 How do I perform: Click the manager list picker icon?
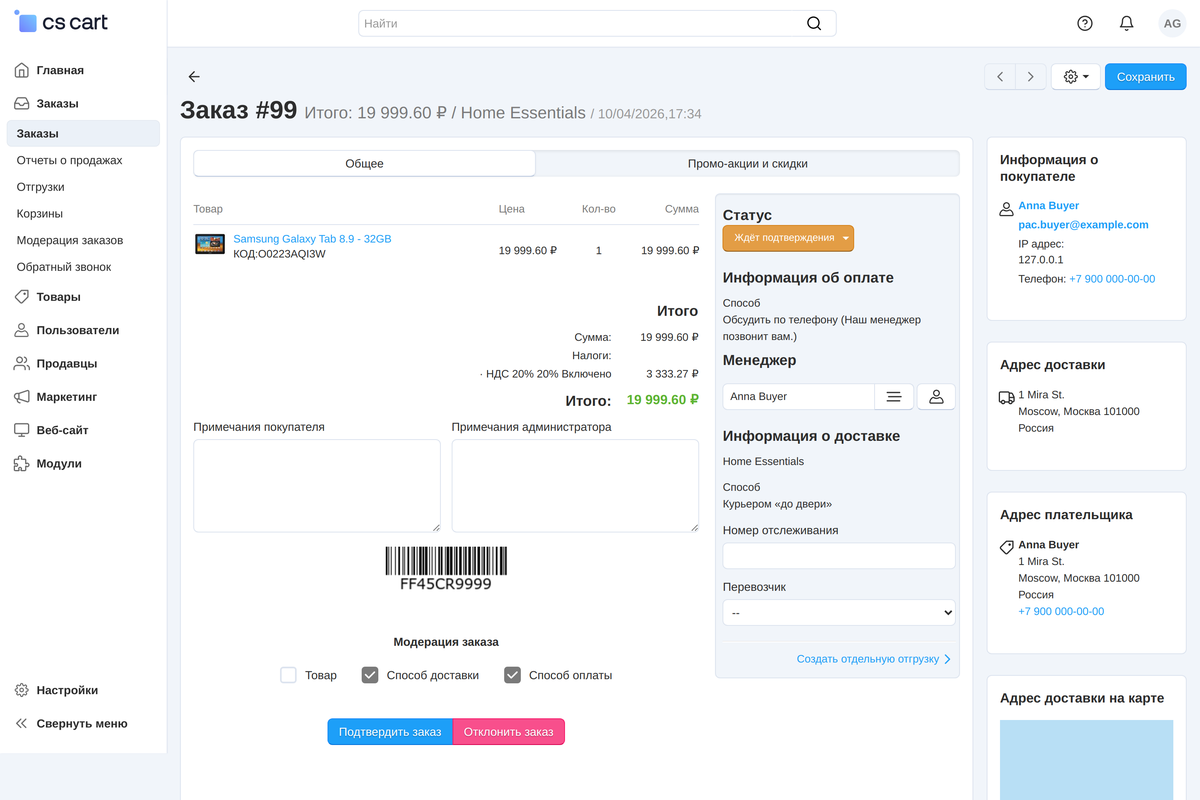894,397
